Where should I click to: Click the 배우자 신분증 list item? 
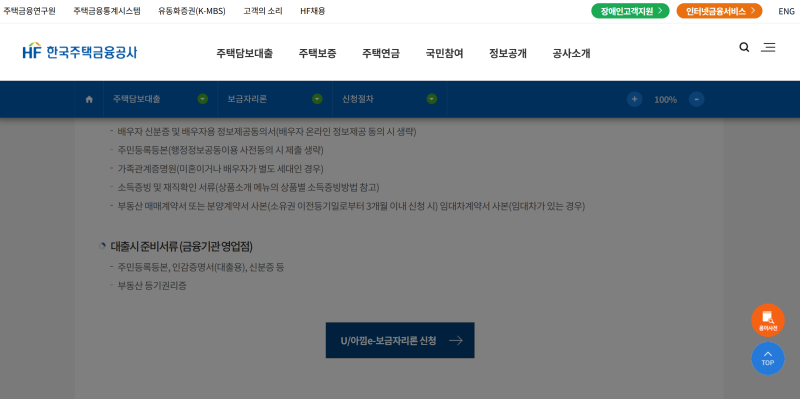[x=267, y=132]
